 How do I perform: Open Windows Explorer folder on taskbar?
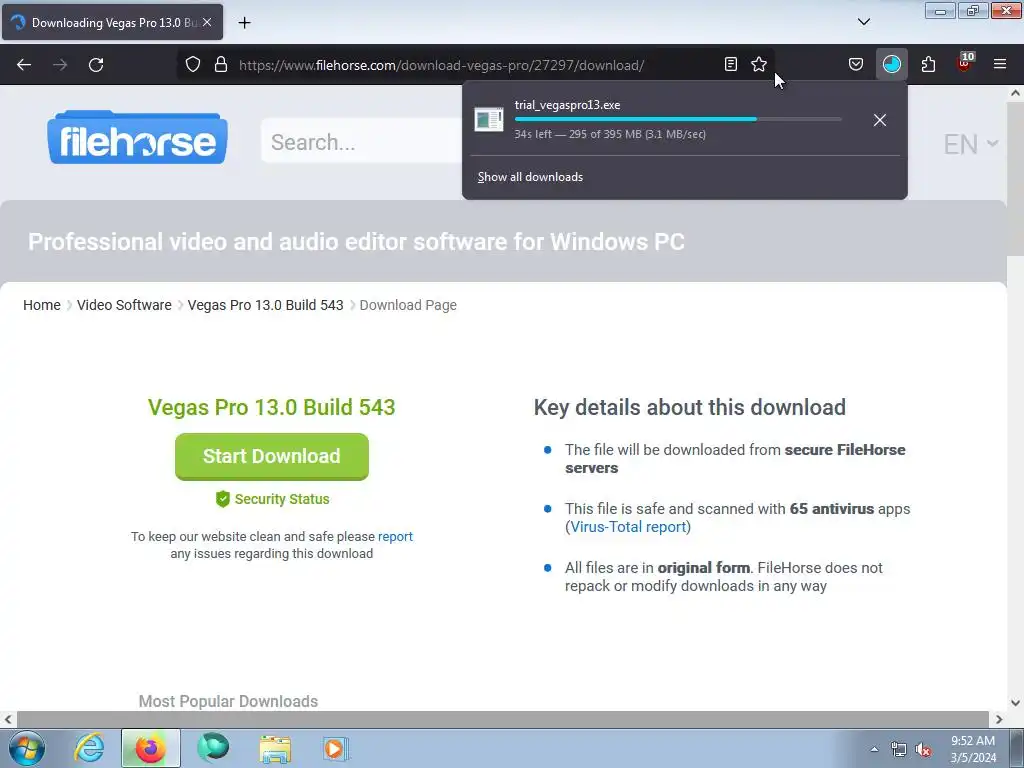pos(275,748)
